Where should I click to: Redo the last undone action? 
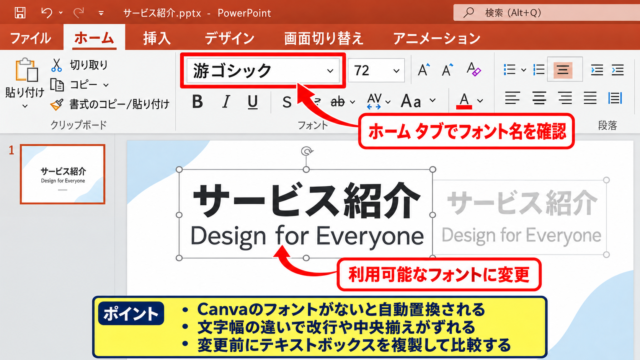(78, 13)
